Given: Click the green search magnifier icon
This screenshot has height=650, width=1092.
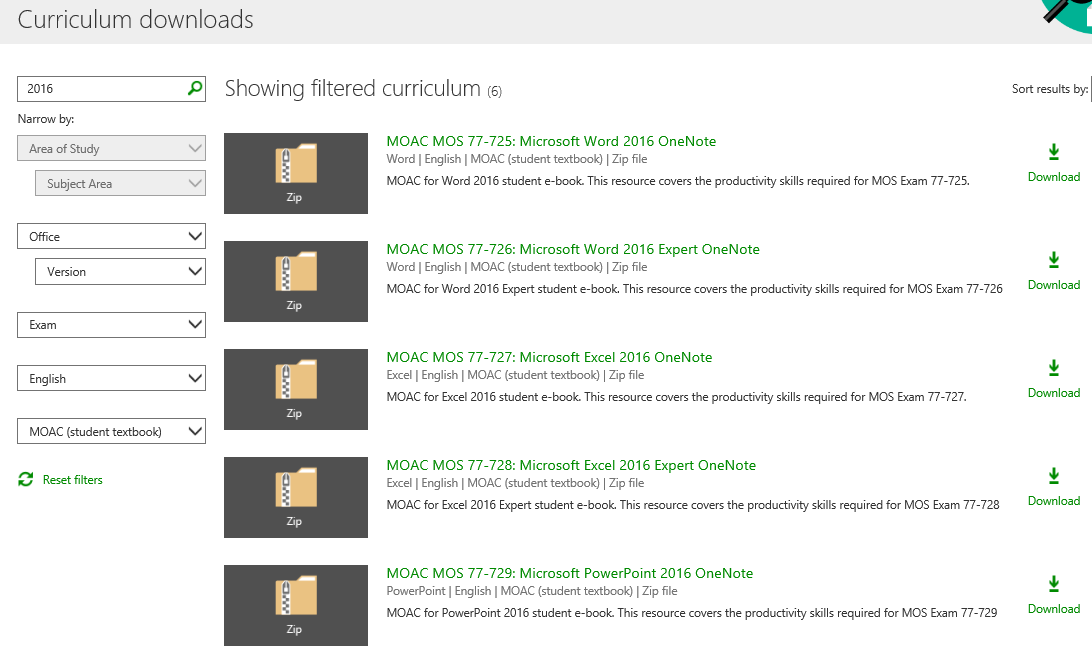Looking at the screenshot, I should tap(195, 88).
